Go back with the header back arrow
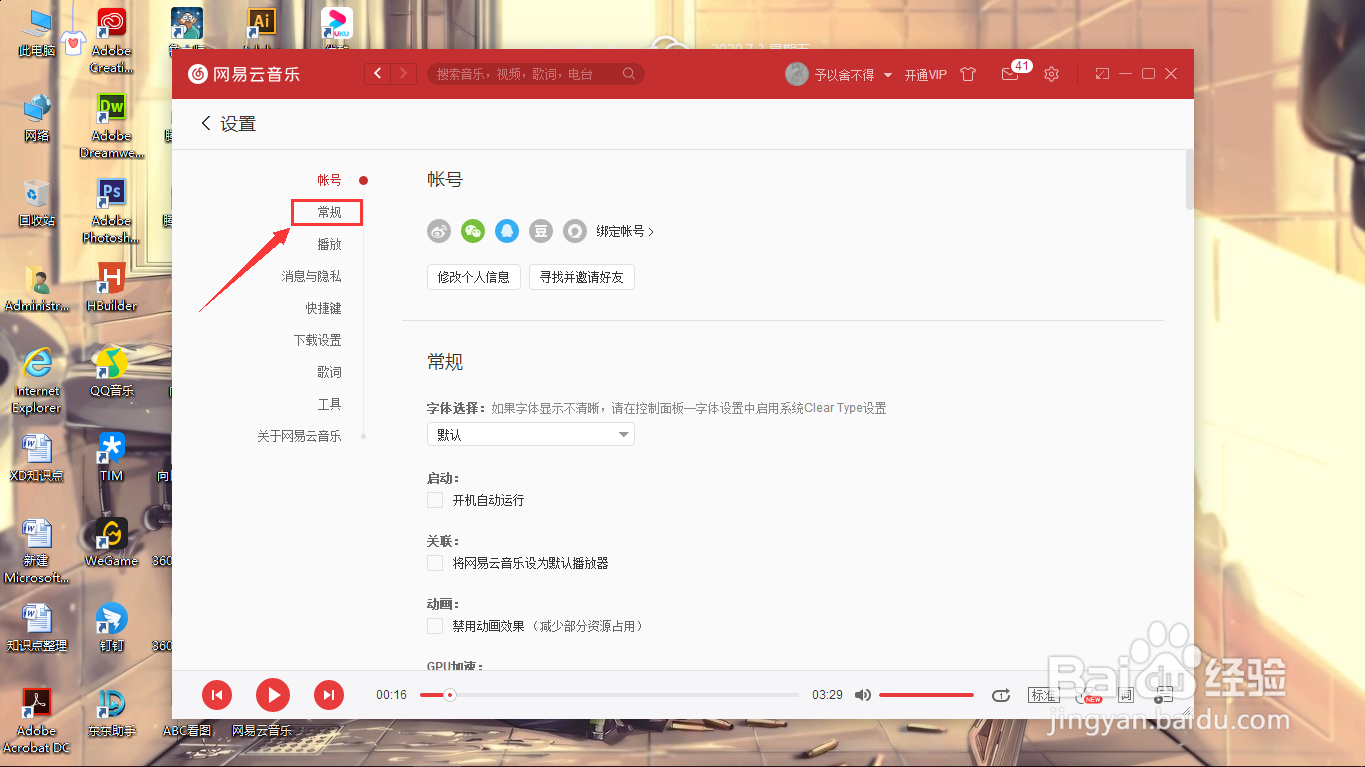 (x=378, y=74)
